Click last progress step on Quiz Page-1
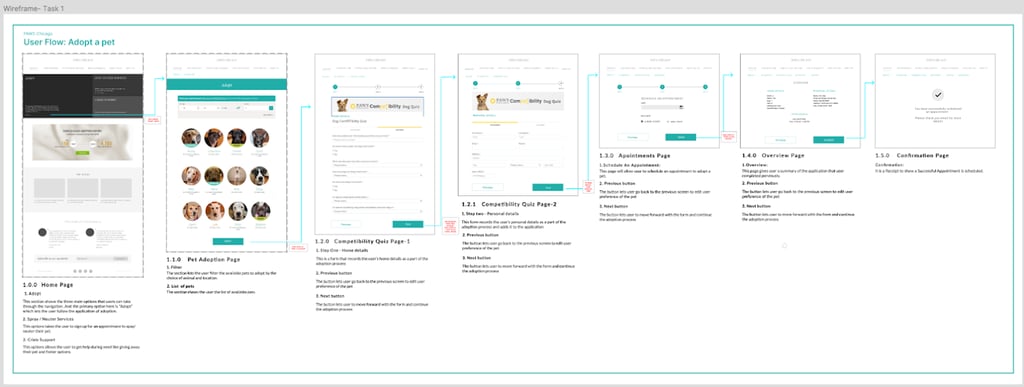Image resolution: width=1024 pixels, height=387 pixels. pyautogui.click(x=421, y=87)
